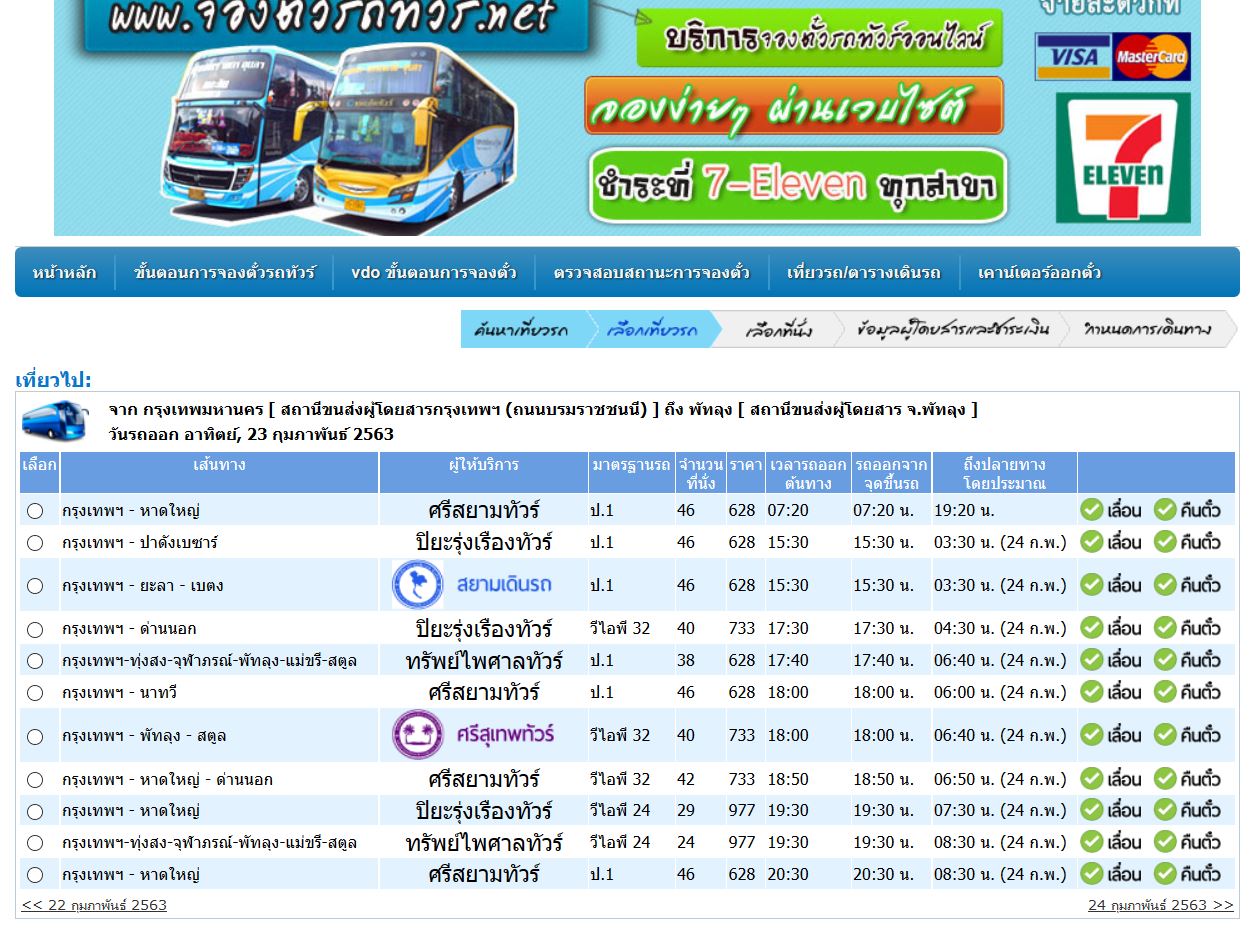Go to next day 24 กุมภาพันธ์ 2563 >>
The width and height of the screenshot is (1258, 928).
click(1161, 905)
